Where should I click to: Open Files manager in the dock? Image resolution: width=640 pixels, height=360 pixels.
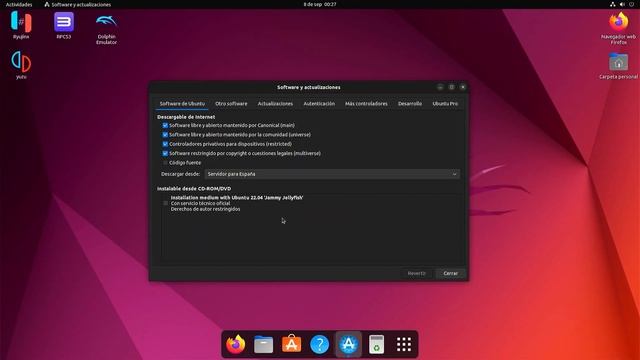tap(264, 344)
